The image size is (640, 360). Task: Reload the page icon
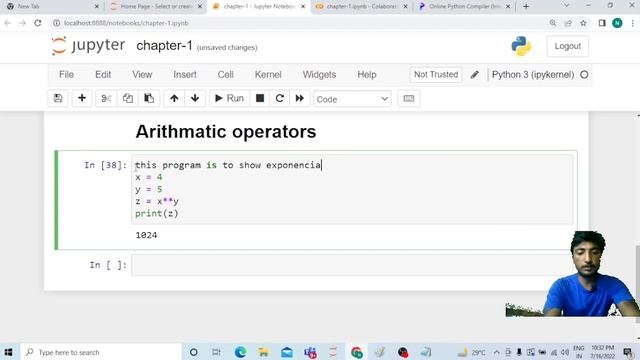coord(38,23)
